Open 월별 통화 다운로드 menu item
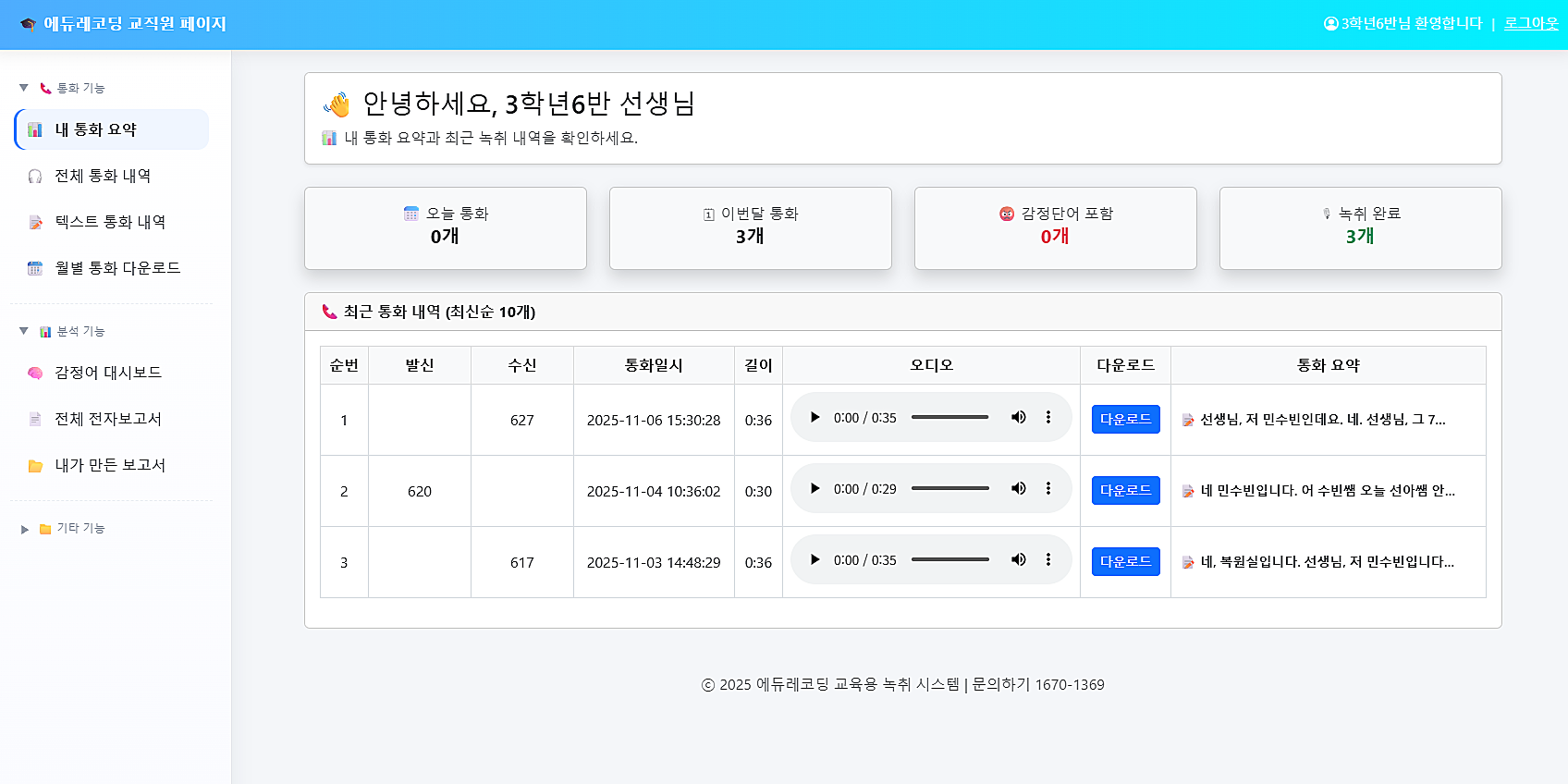The height and width of the screenshot is (784, 1568). 112,268
